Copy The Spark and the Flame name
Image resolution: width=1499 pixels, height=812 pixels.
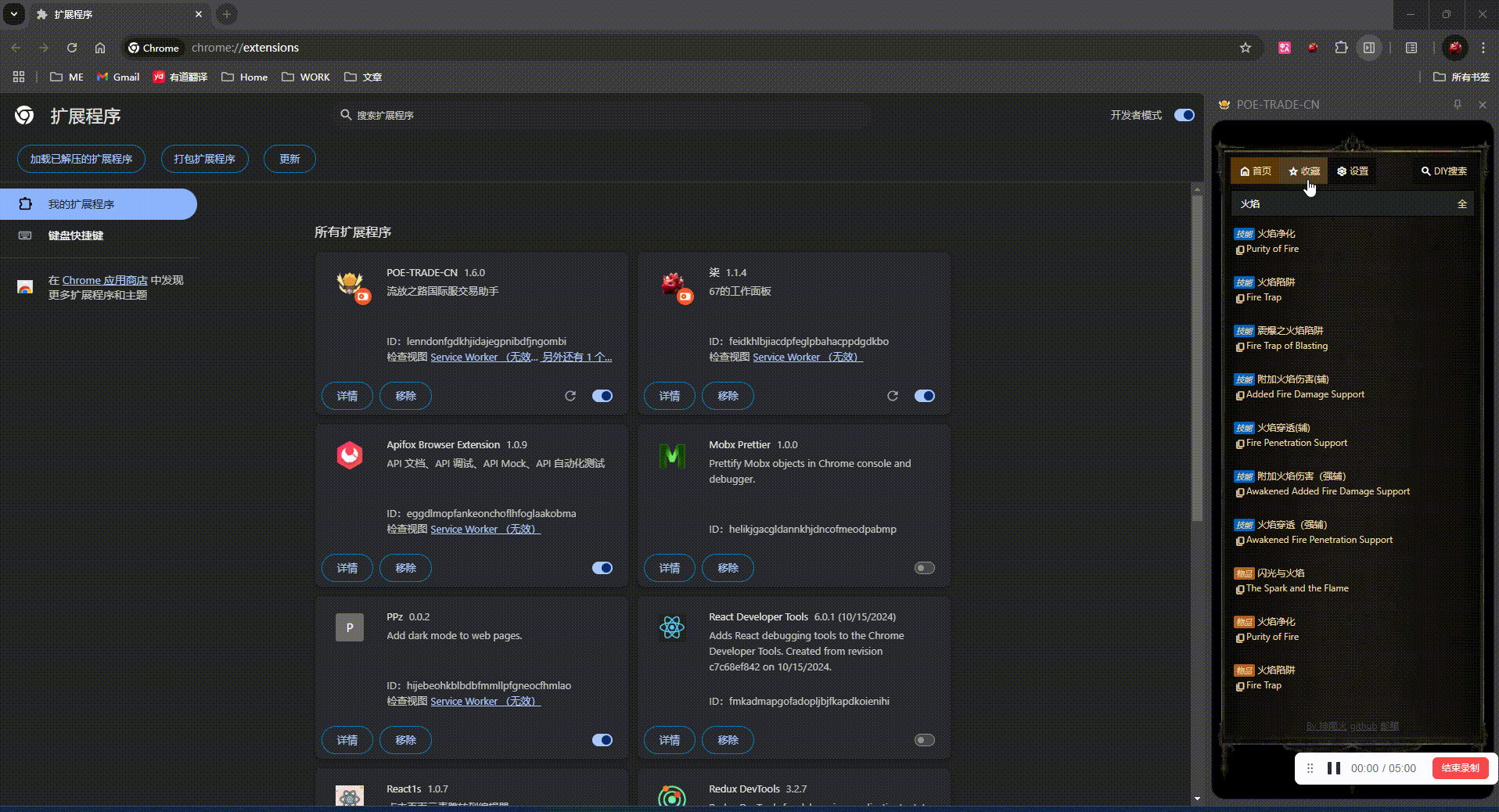click(1240, 590)
